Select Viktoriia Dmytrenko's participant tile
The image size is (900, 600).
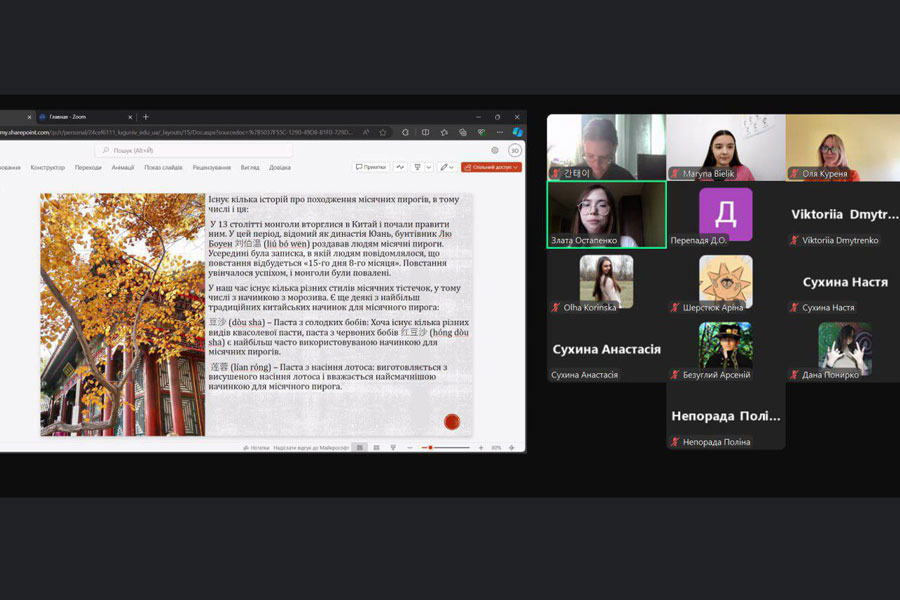click(x=843, y=215)
